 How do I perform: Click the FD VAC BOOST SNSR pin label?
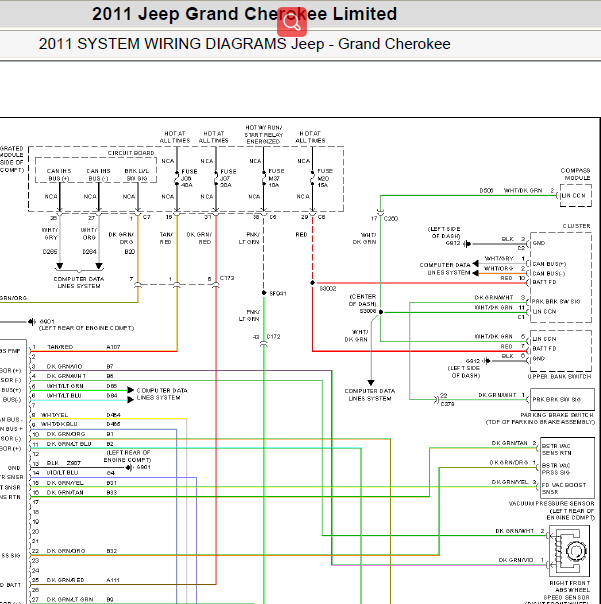tap(564, 488)
